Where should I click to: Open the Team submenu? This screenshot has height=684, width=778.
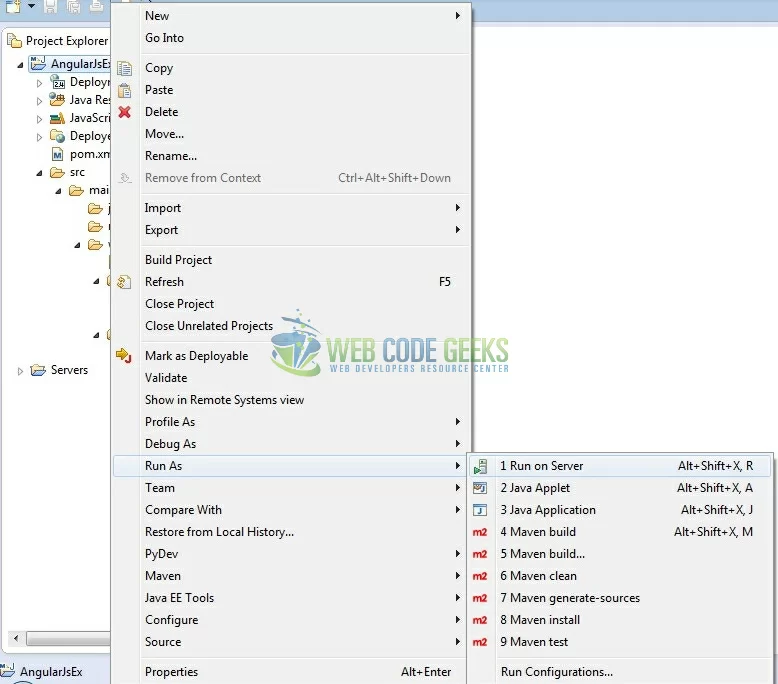(x=292, y=488)
